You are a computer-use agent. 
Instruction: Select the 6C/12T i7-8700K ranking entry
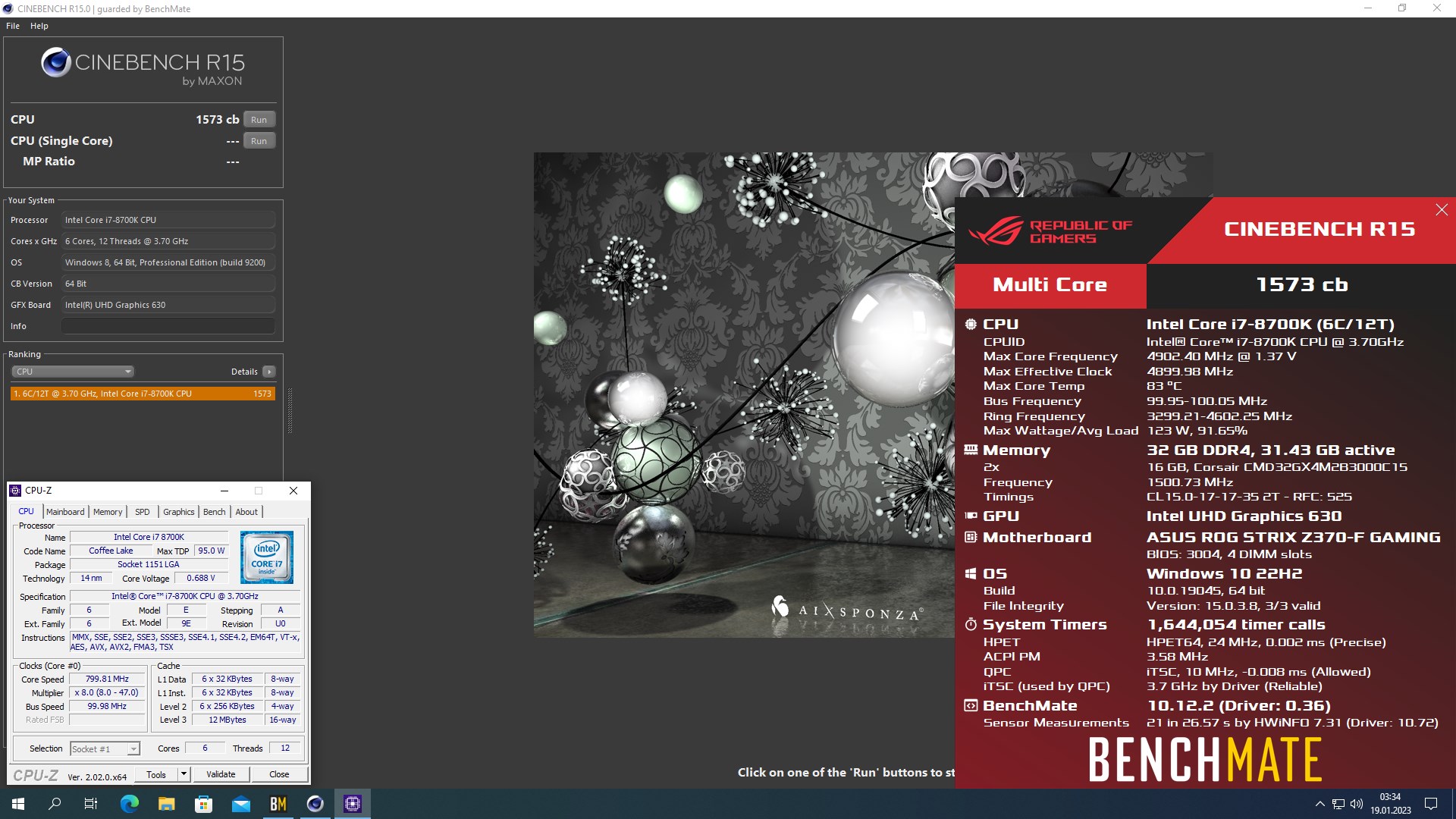pyautogui.click(x=143, y=394)
